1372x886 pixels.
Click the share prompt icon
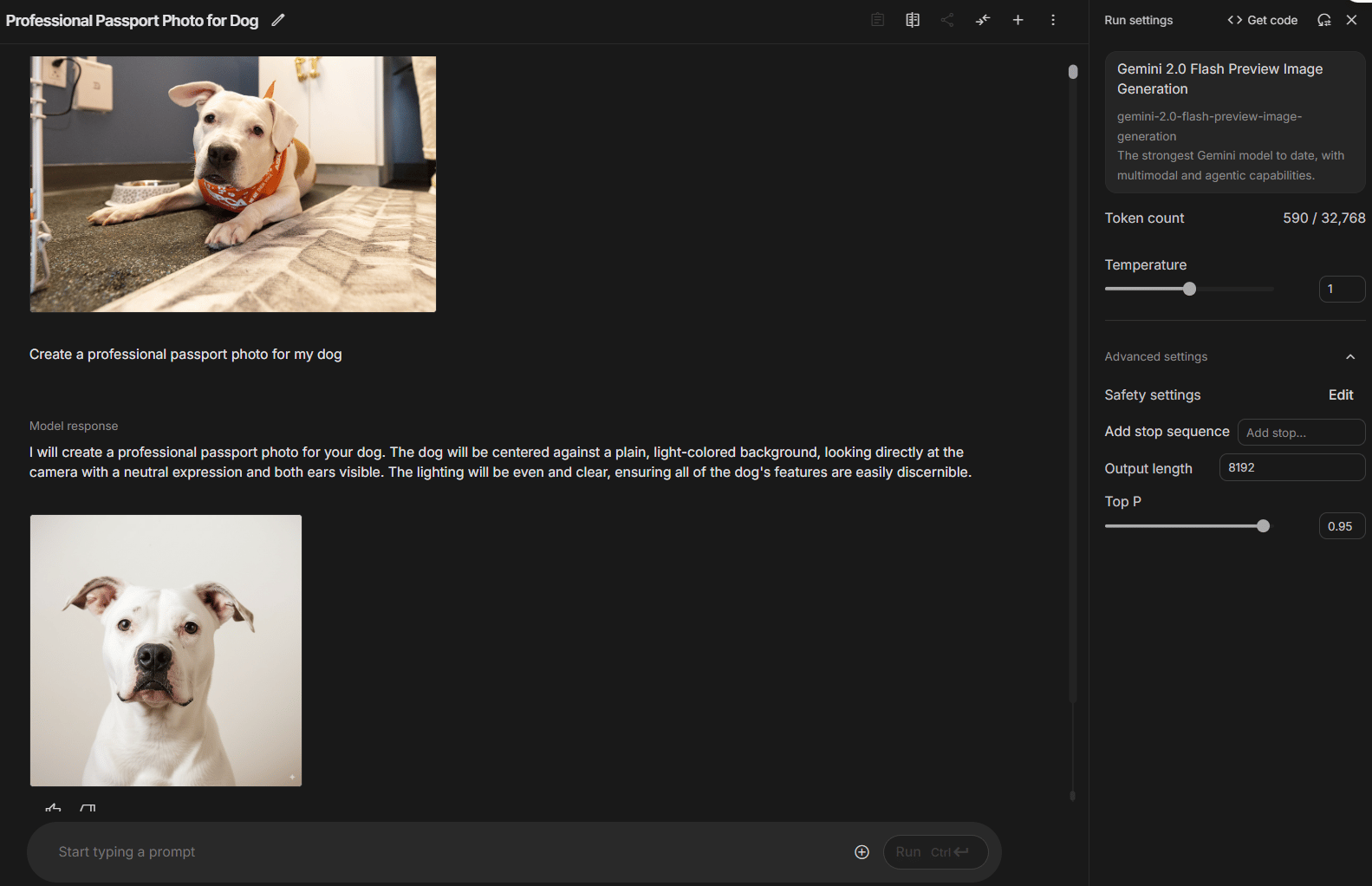947,20
